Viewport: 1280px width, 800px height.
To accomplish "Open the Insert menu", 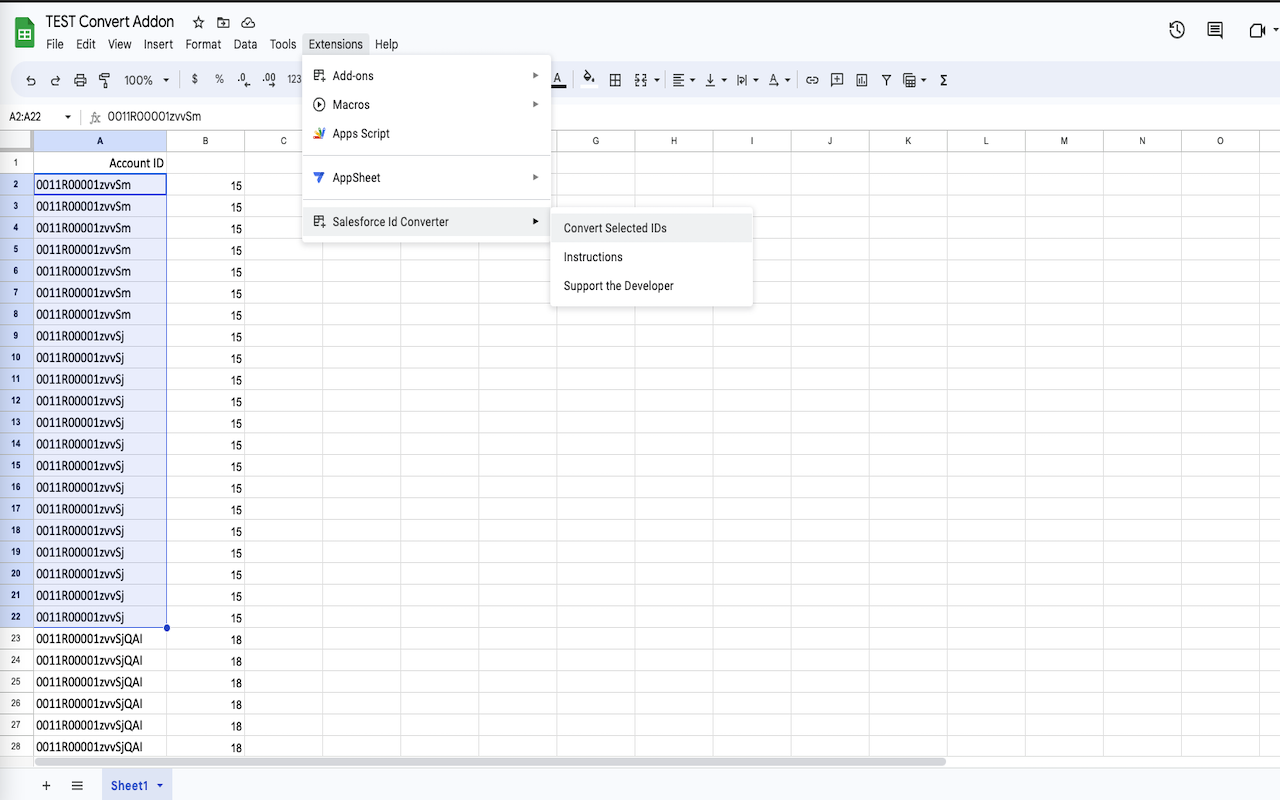I will tap(158, 44).
